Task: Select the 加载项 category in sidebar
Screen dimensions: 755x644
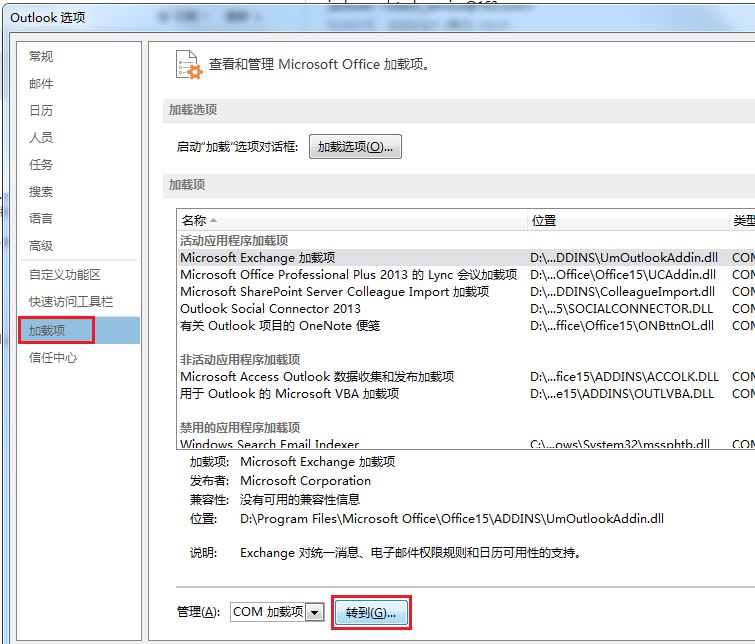Action: pos(79,330)
